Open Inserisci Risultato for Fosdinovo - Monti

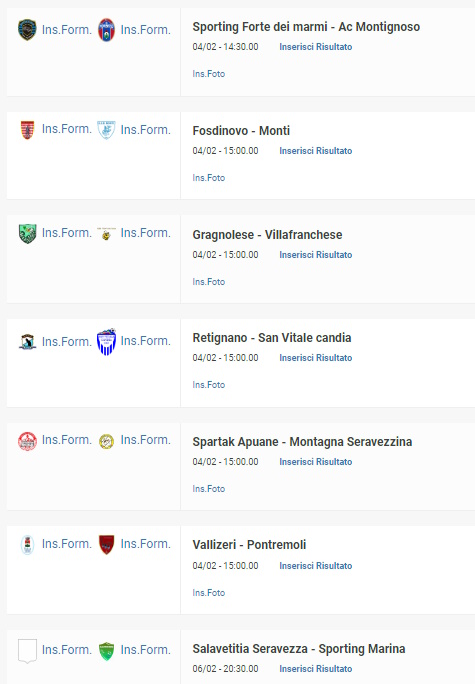[x=316, y=151]
